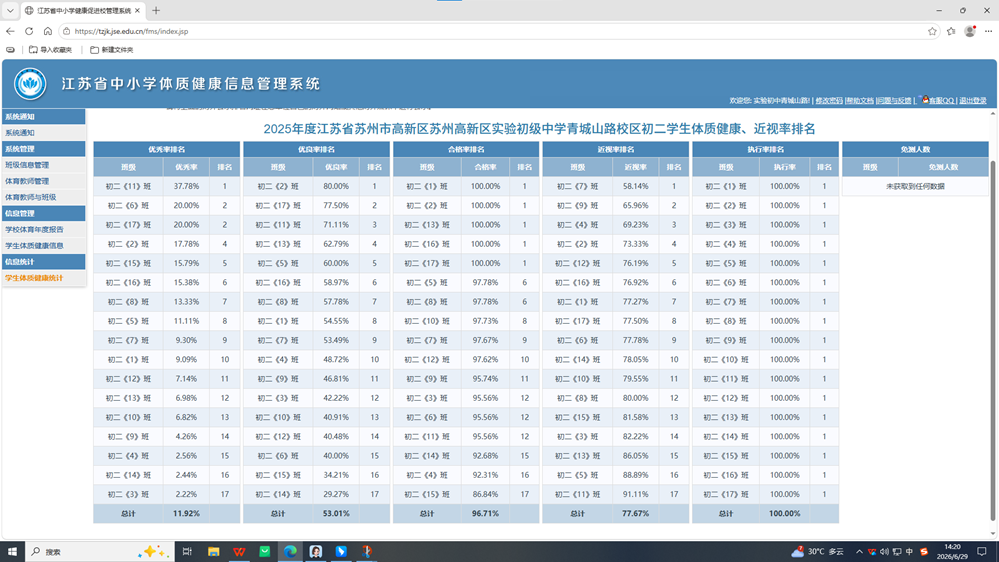Click the 修改密码 link

coord(829,101)
